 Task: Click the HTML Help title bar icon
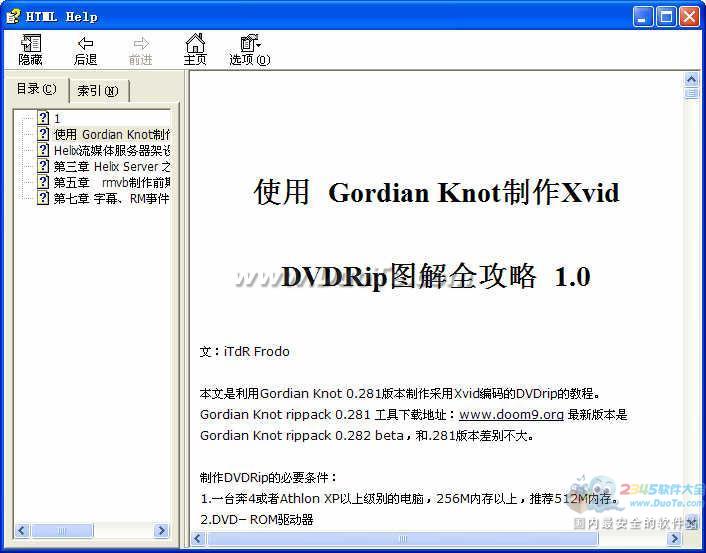coord(13,16)
